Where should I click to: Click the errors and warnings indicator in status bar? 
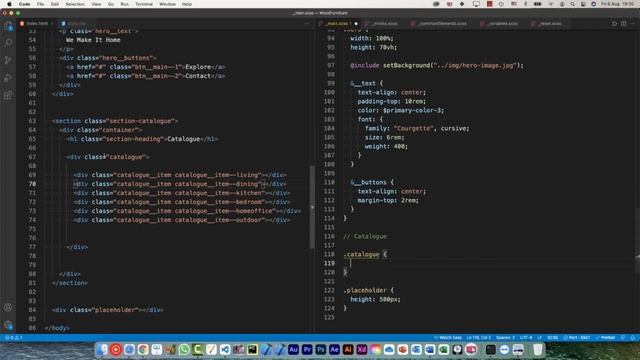click(14, 338)
